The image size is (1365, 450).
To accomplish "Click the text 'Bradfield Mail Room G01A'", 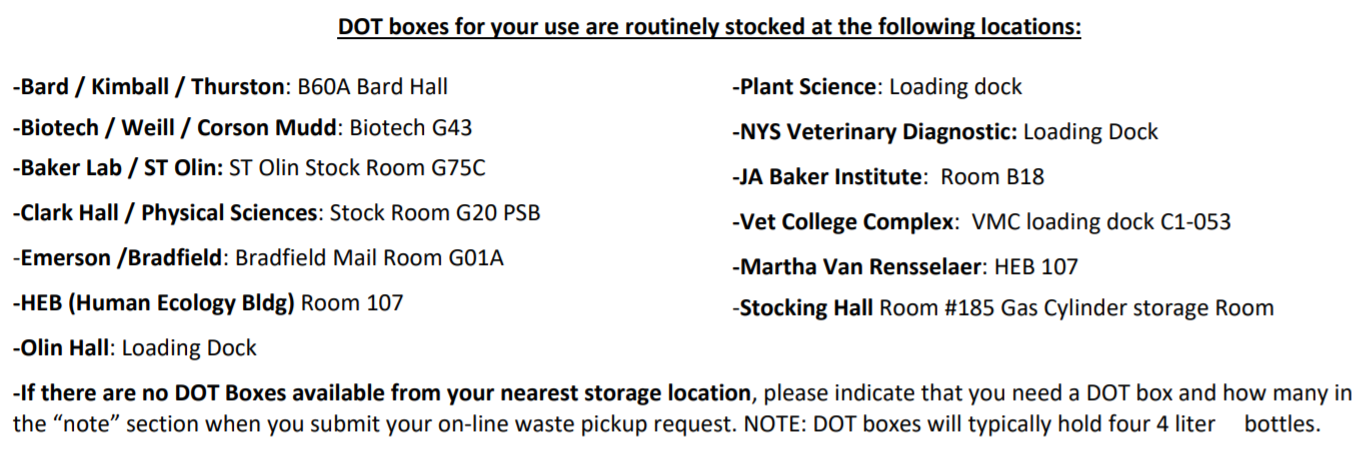I will (370, 258).
